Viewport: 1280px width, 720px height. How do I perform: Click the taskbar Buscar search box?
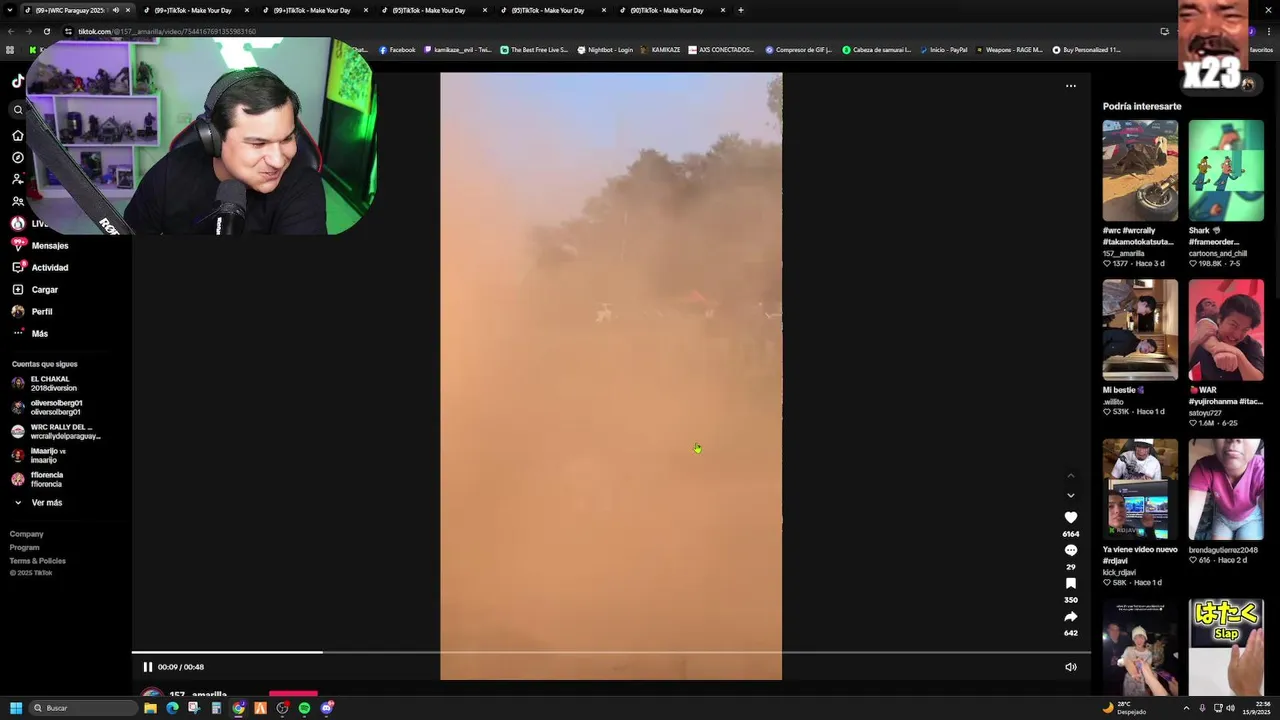[x=82, y=708]
